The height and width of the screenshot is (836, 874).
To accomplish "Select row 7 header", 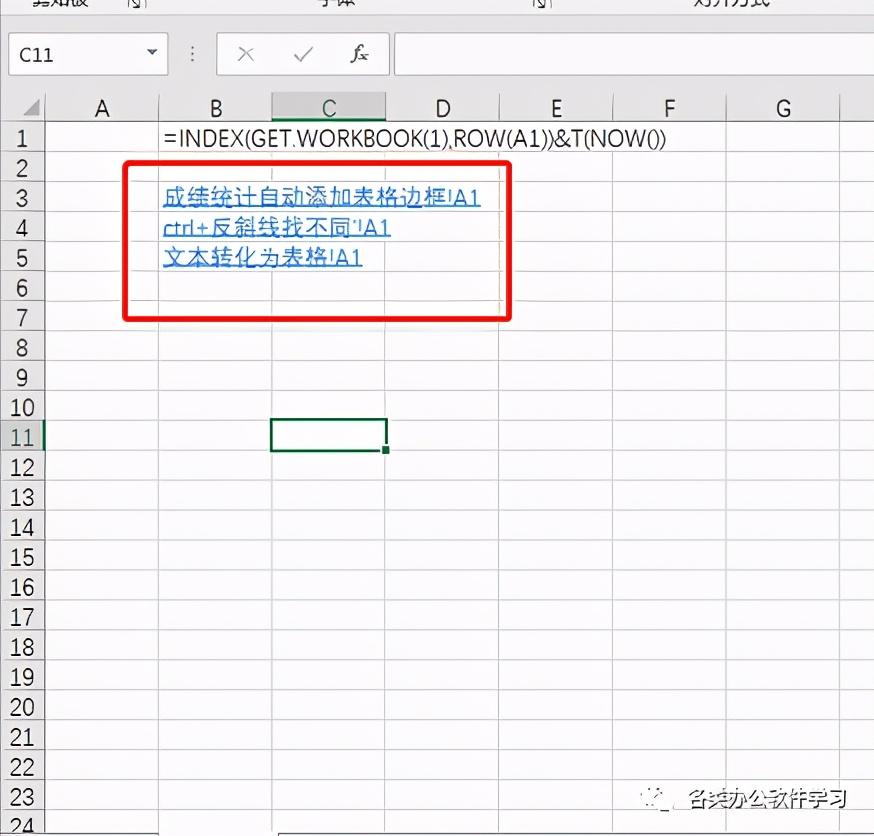I will [x=22, y=318].
